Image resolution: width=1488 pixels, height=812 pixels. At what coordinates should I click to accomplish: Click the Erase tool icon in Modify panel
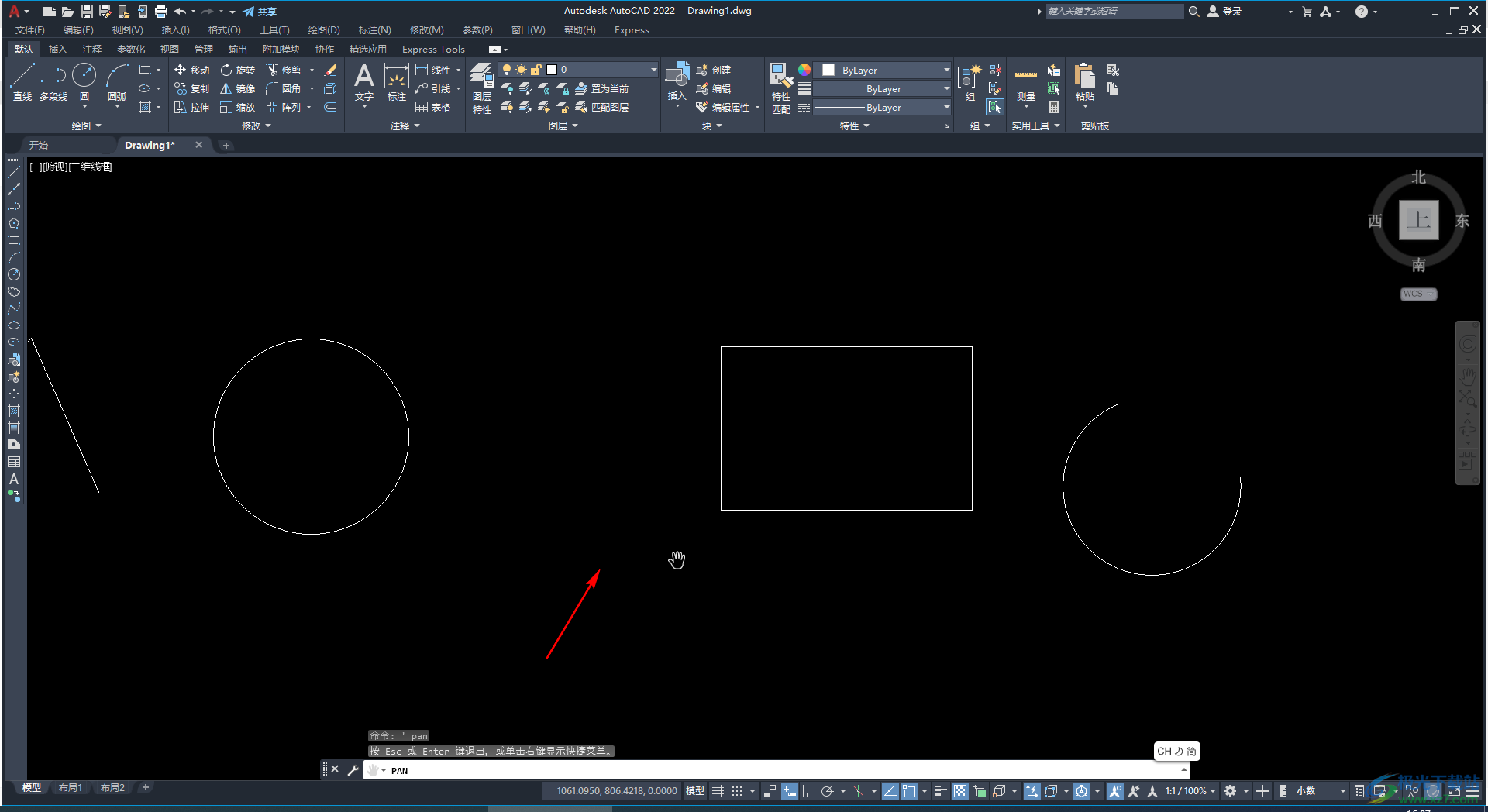331,70
